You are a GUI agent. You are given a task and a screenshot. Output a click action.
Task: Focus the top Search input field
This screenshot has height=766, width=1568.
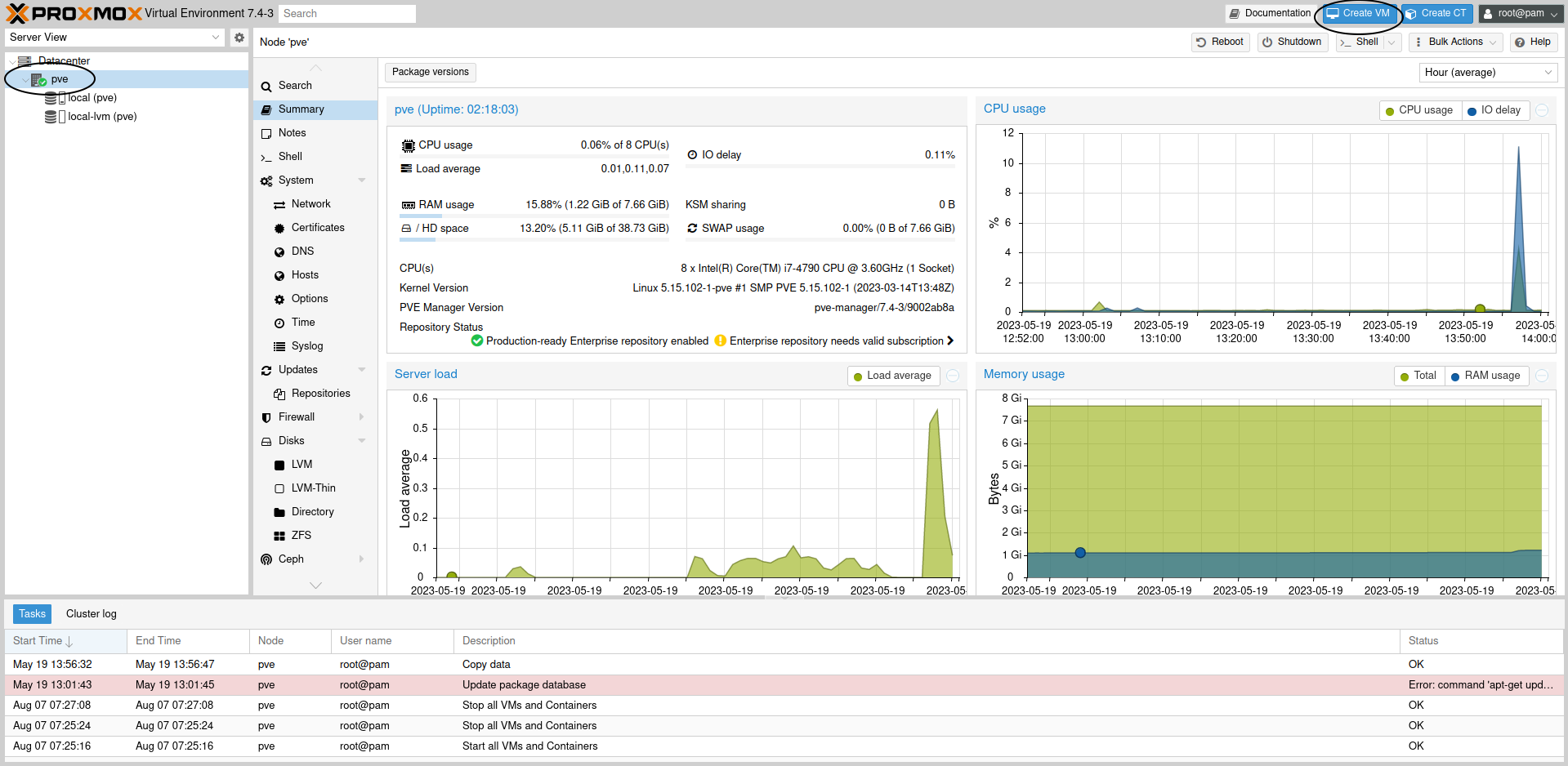[346, 14]
